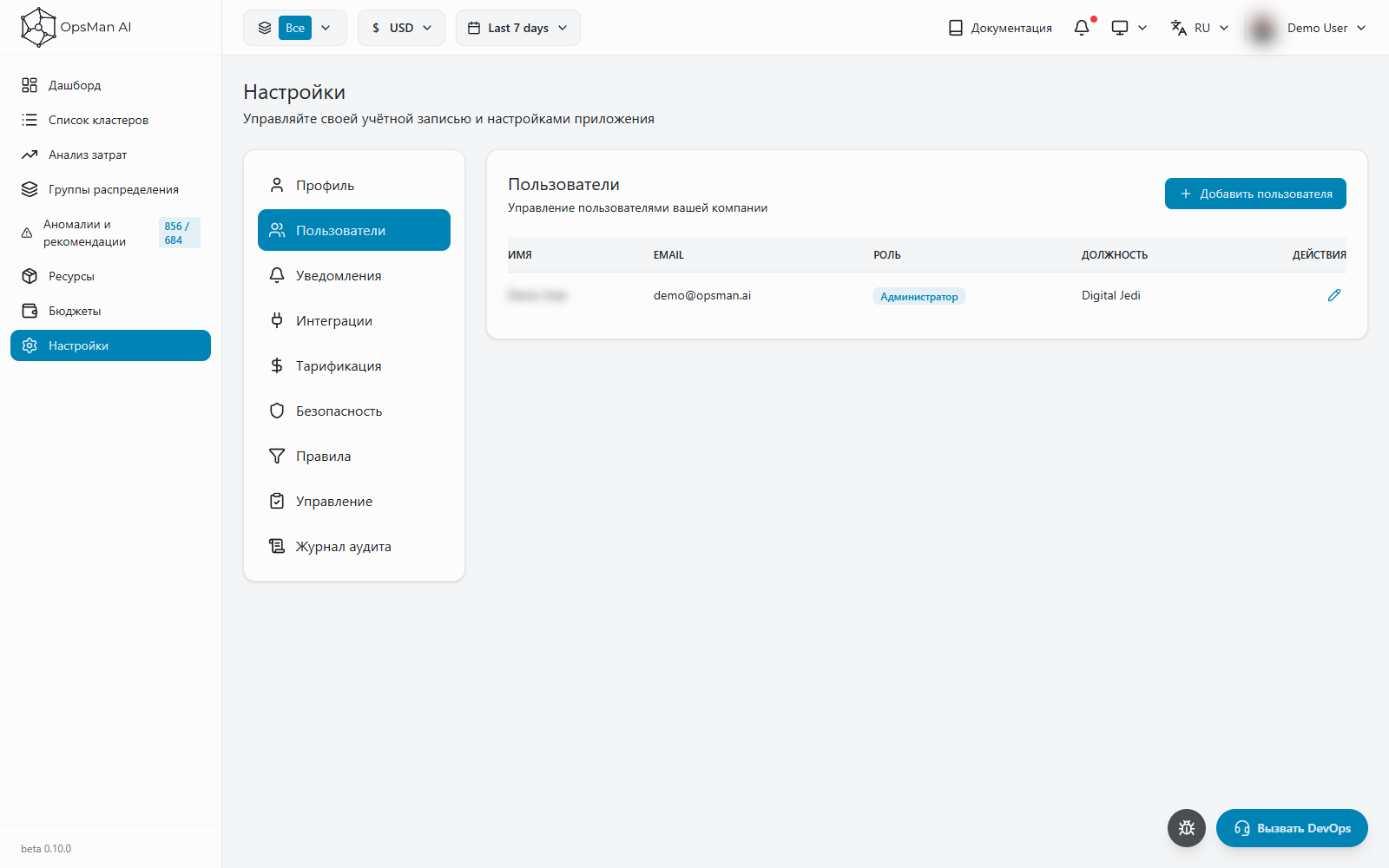Viewport: 1389px width, 868px height.
Task: Click the РОЛЬ column header
Action: pos(887,255)
